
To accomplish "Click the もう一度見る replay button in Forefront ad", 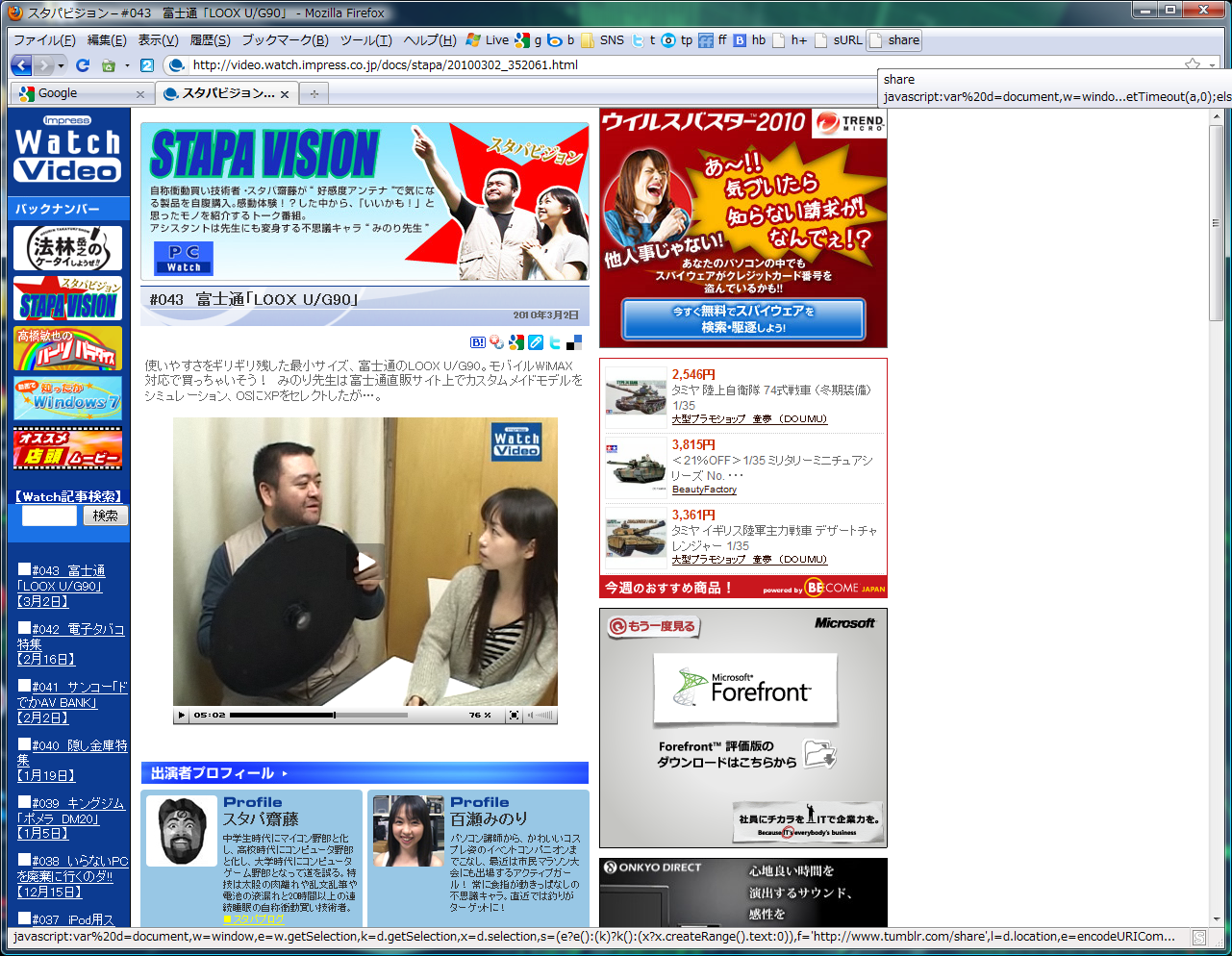I will 653,626.
